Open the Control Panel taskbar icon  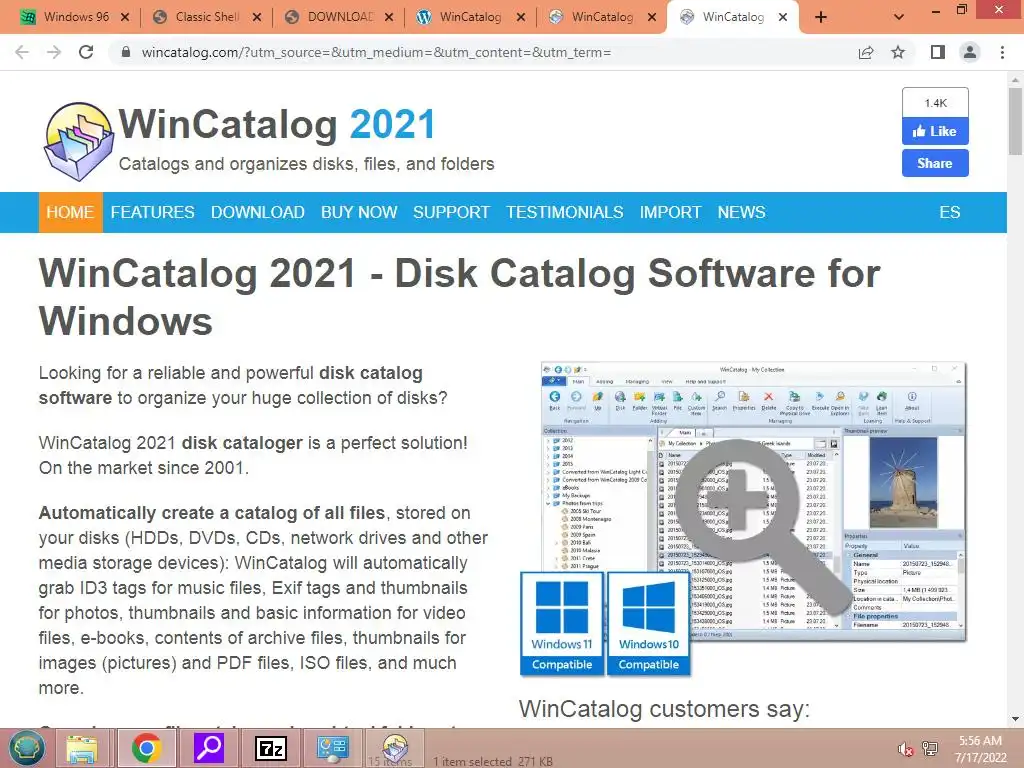(333, 748)
